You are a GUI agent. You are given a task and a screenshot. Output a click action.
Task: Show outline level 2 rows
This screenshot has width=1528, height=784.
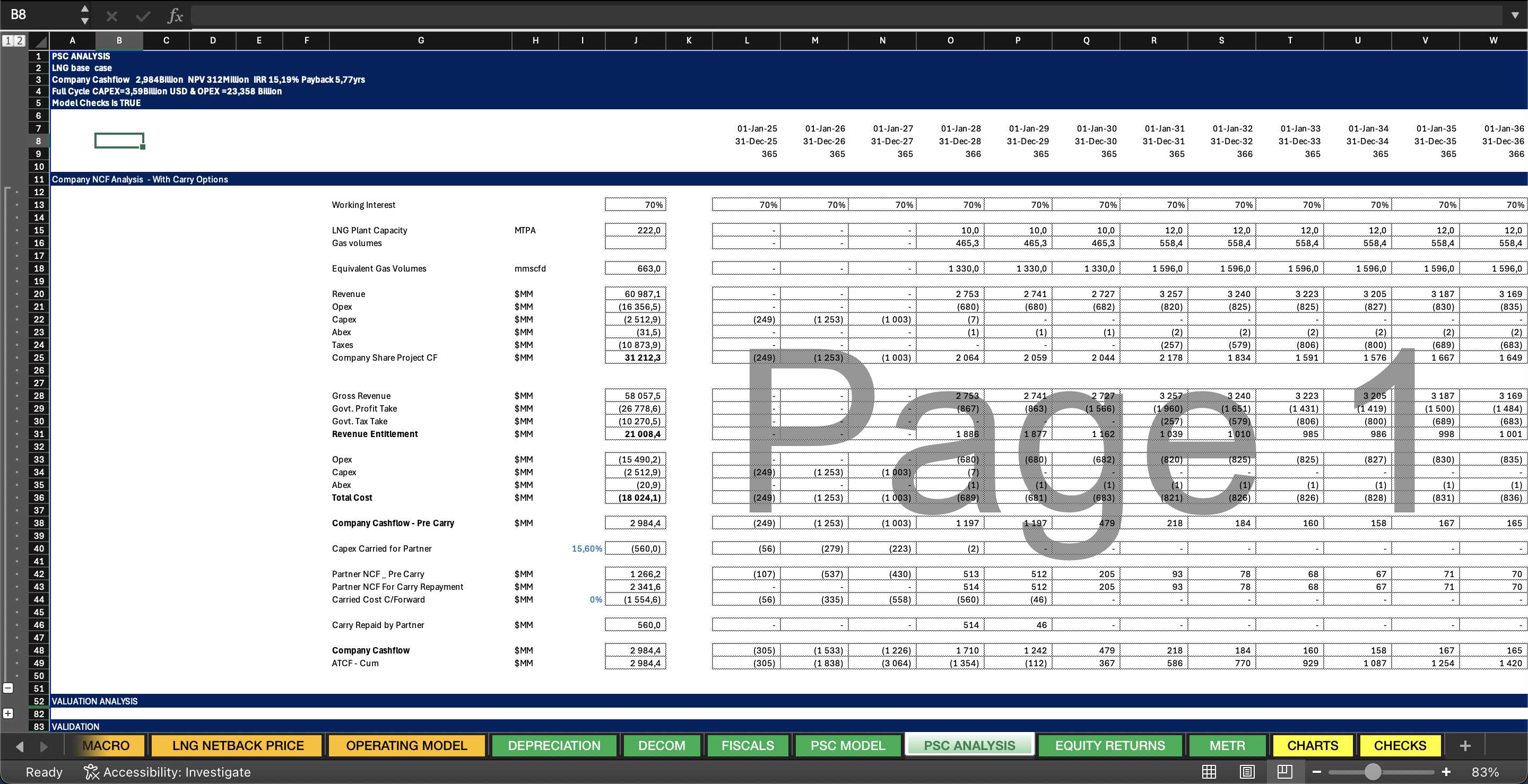pyautogui.click(x=20, y=40)
